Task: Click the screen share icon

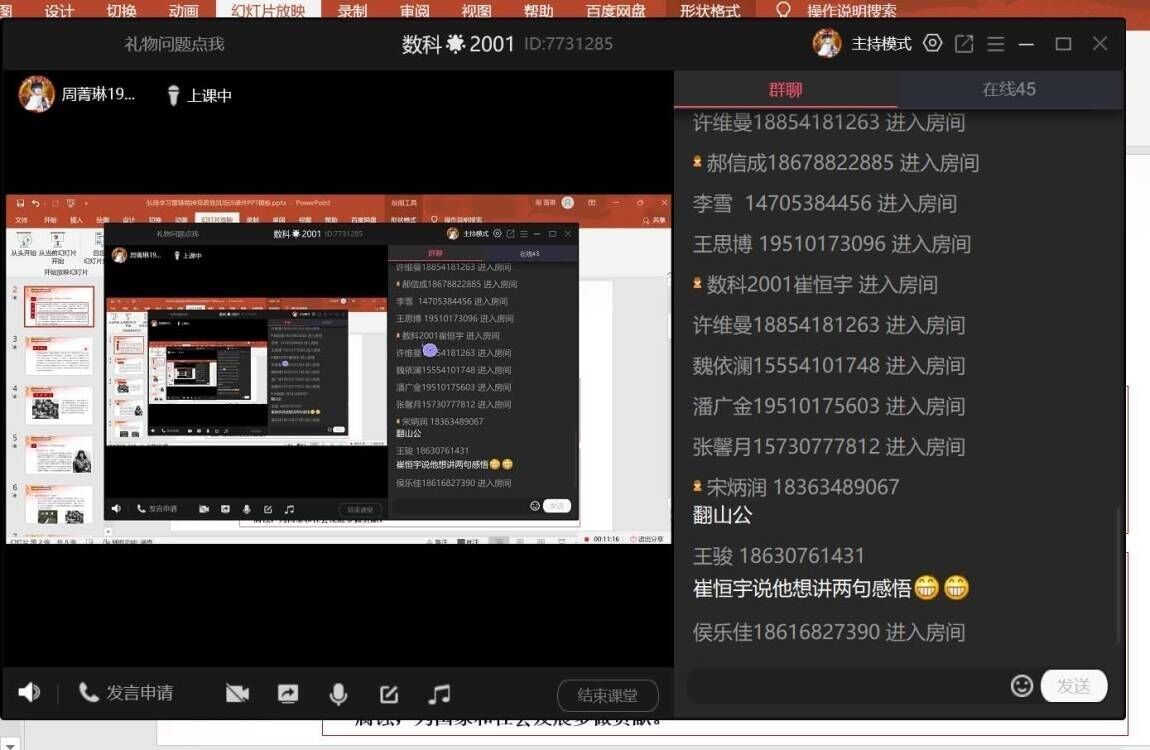Action: coord(288,693)
